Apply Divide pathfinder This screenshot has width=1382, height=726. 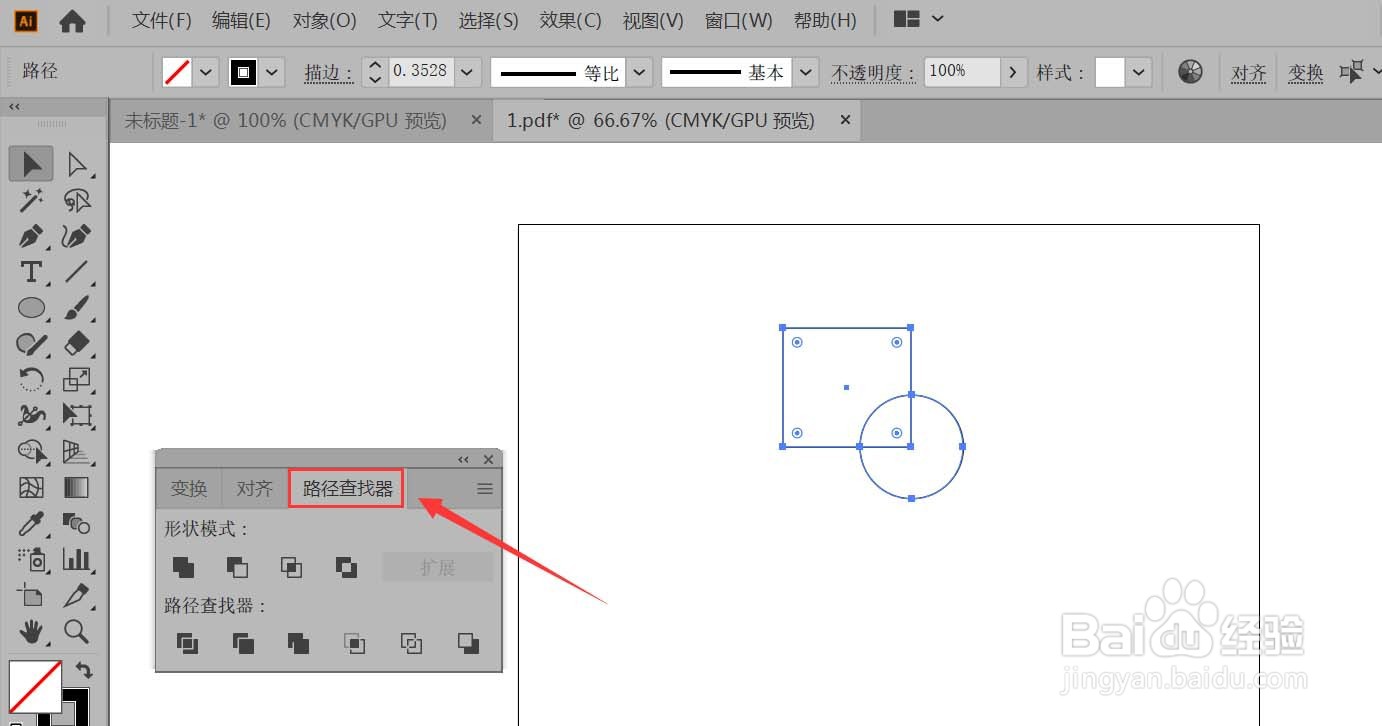click(187, 643)
